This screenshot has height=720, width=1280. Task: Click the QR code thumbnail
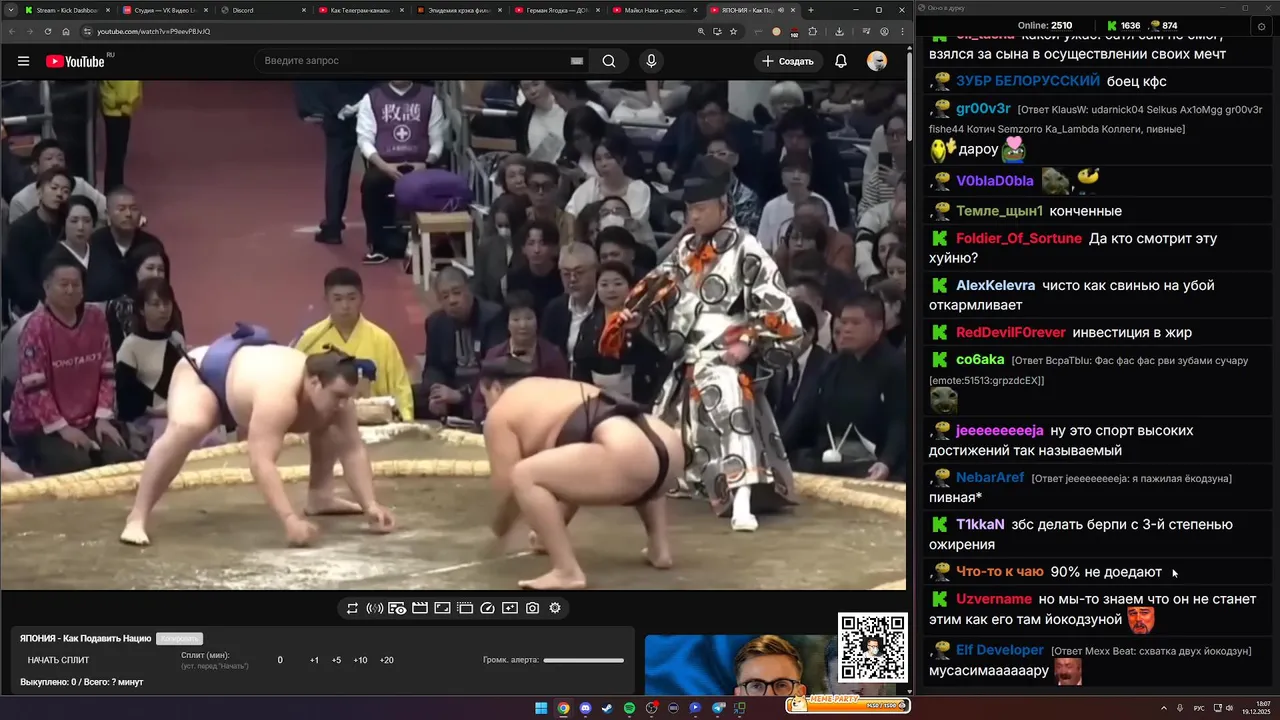tap(873, 648)
